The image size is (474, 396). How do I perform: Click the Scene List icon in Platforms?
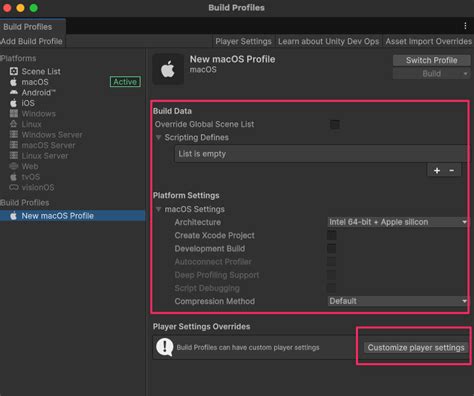click(14, 71)
